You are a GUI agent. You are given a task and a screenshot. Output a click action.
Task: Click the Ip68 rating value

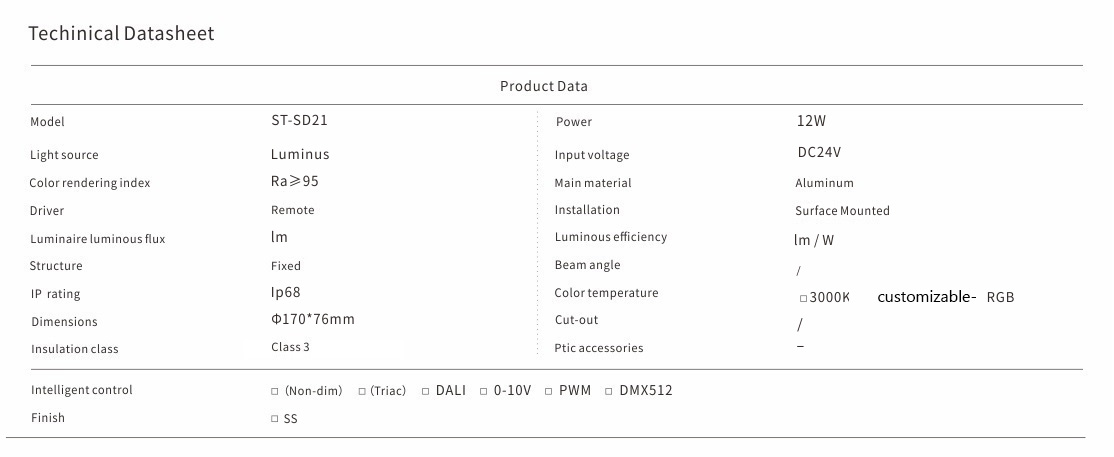pyautogui.click(x=286, y=292)
